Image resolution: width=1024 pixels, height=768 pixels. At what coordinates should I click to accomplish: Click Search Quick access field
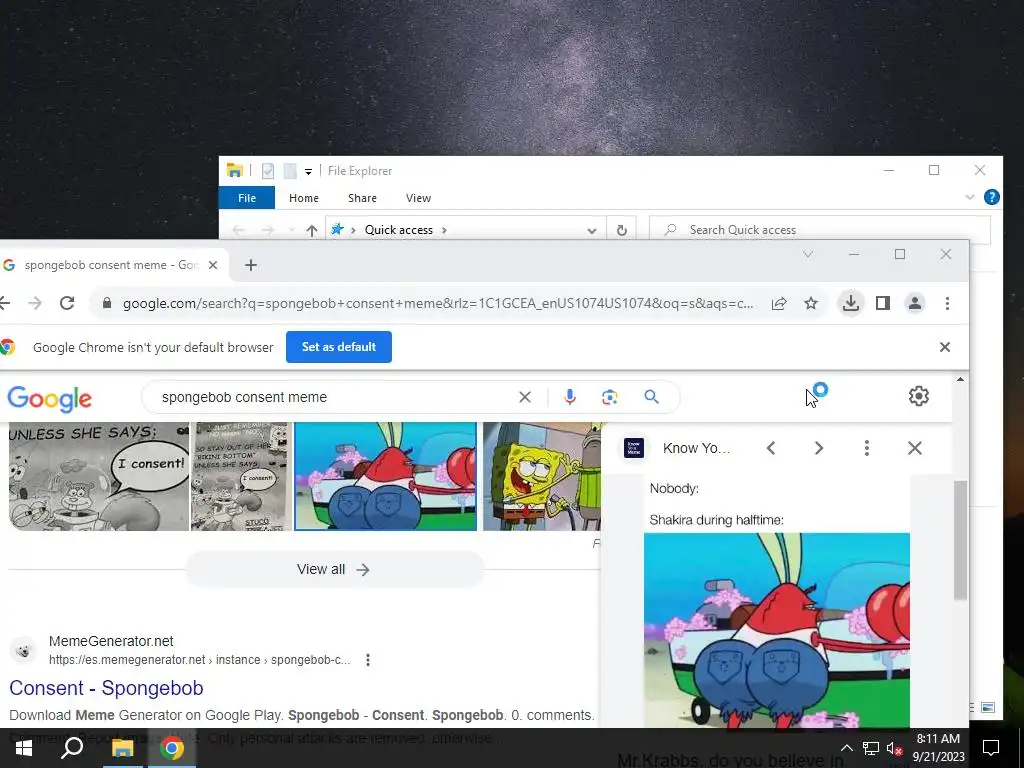click(x=820, y=230)
